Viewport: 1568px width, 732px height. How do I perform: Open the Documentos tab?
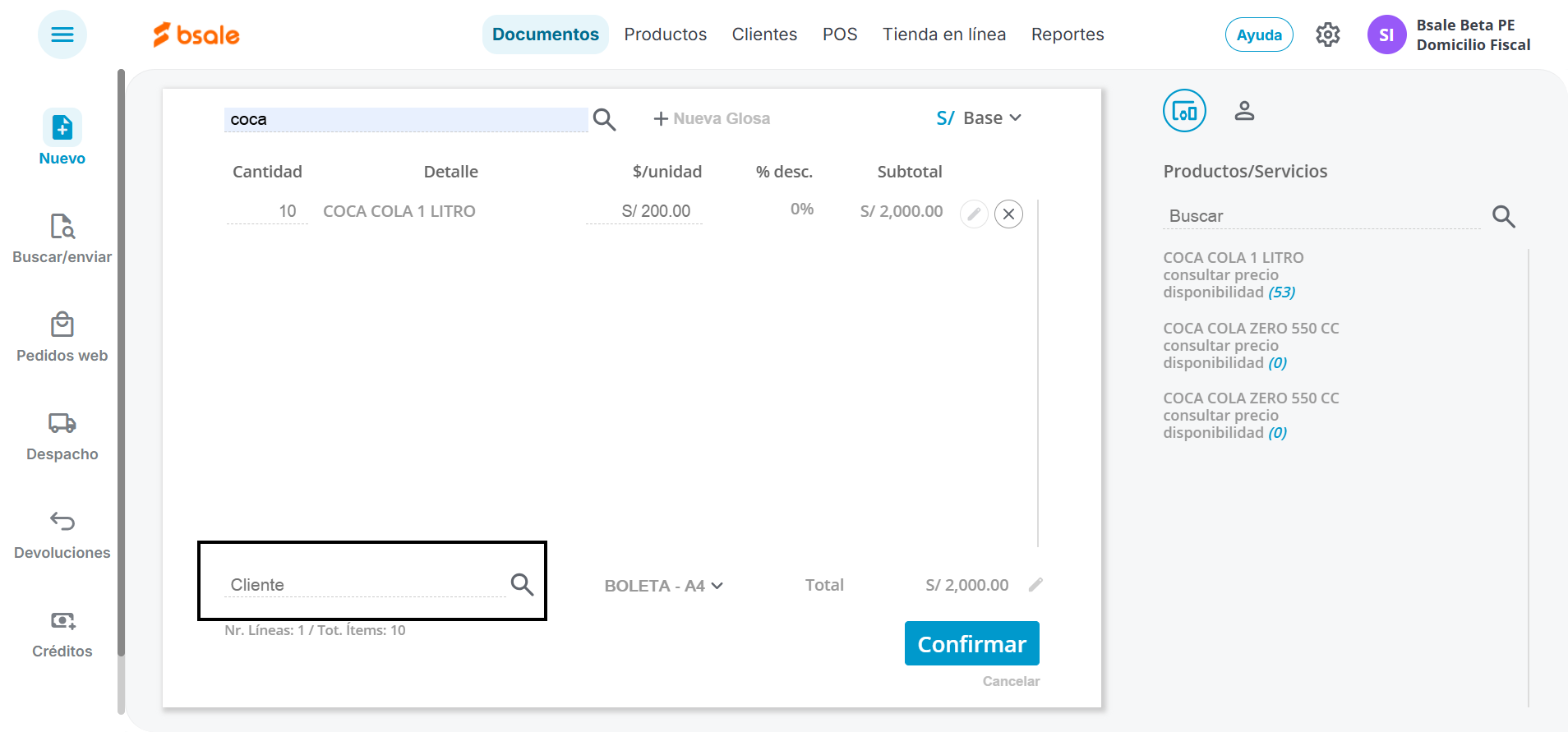point(546,35)
